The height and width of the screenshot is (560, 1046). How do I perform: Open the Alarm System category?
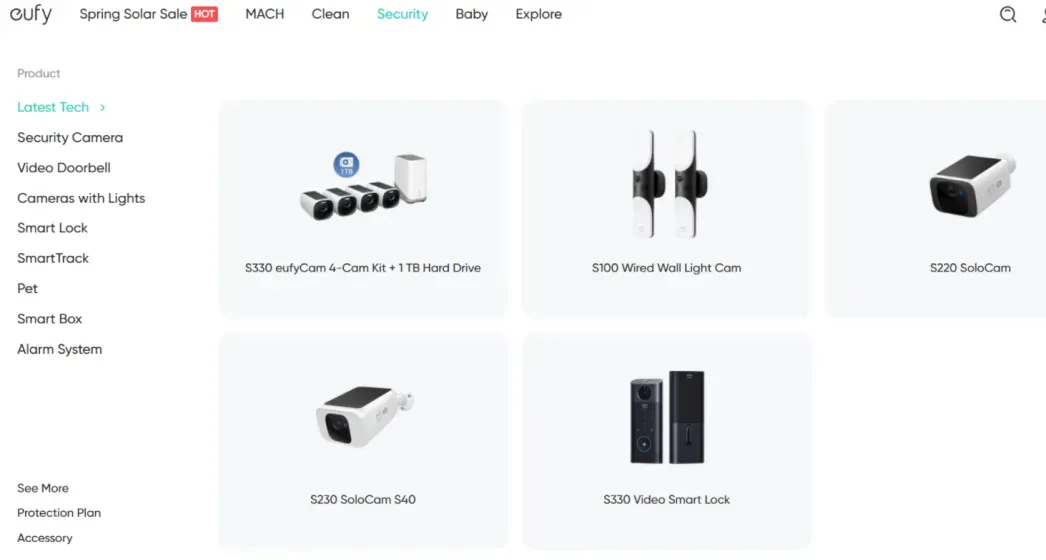(59, 349)
